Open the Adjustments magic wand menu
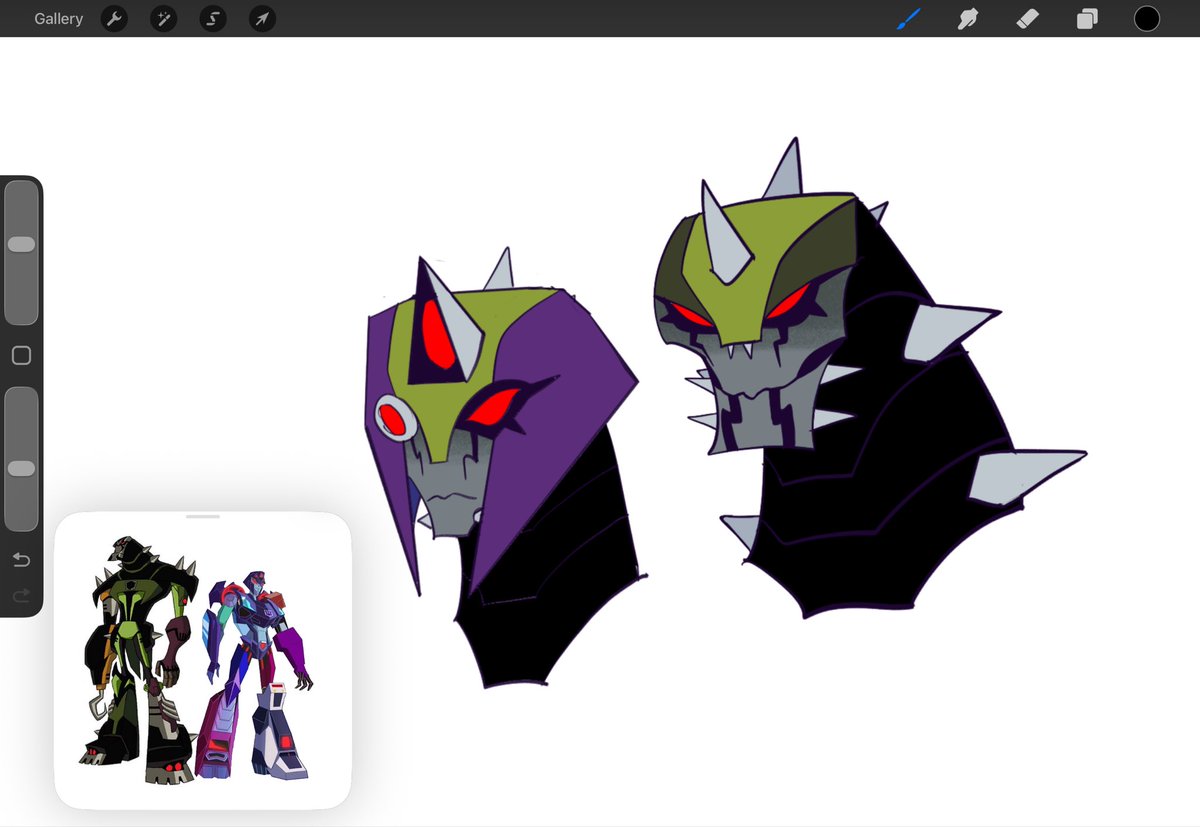The width and height of the screenshot is (1200, 827). pyautogui.click(x=164, y=19)
